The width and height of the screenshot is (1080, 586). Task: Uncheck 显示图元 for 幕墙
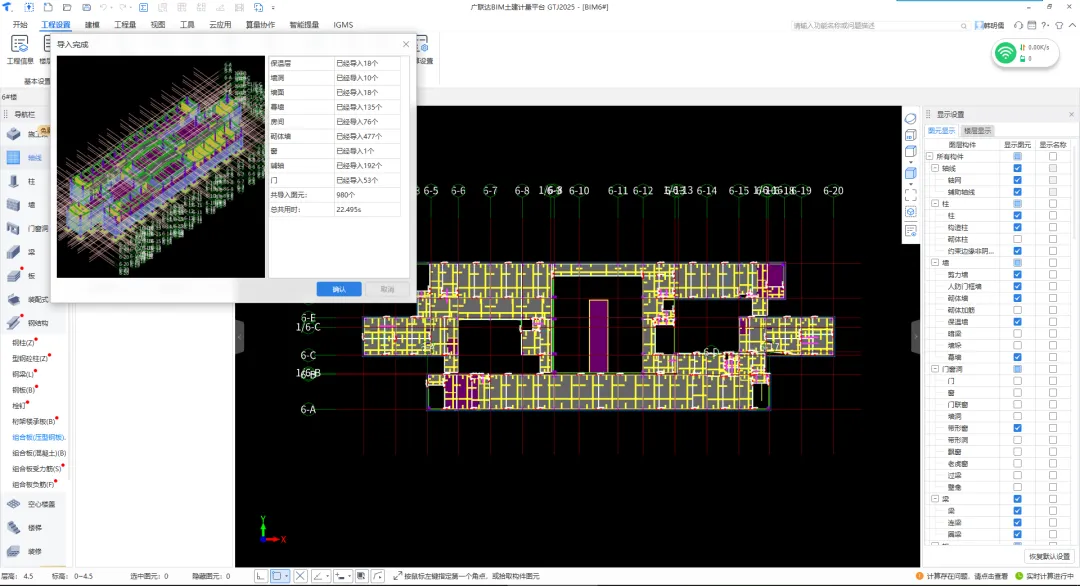coord(1017,357)
